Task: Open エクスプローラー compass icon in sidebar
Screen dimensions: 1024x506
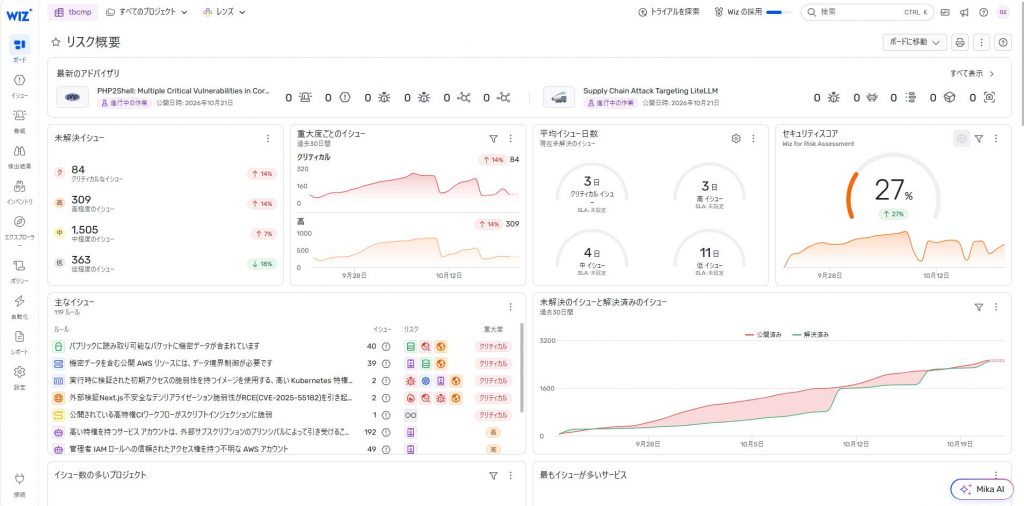Action: click(x=20, y=222)
